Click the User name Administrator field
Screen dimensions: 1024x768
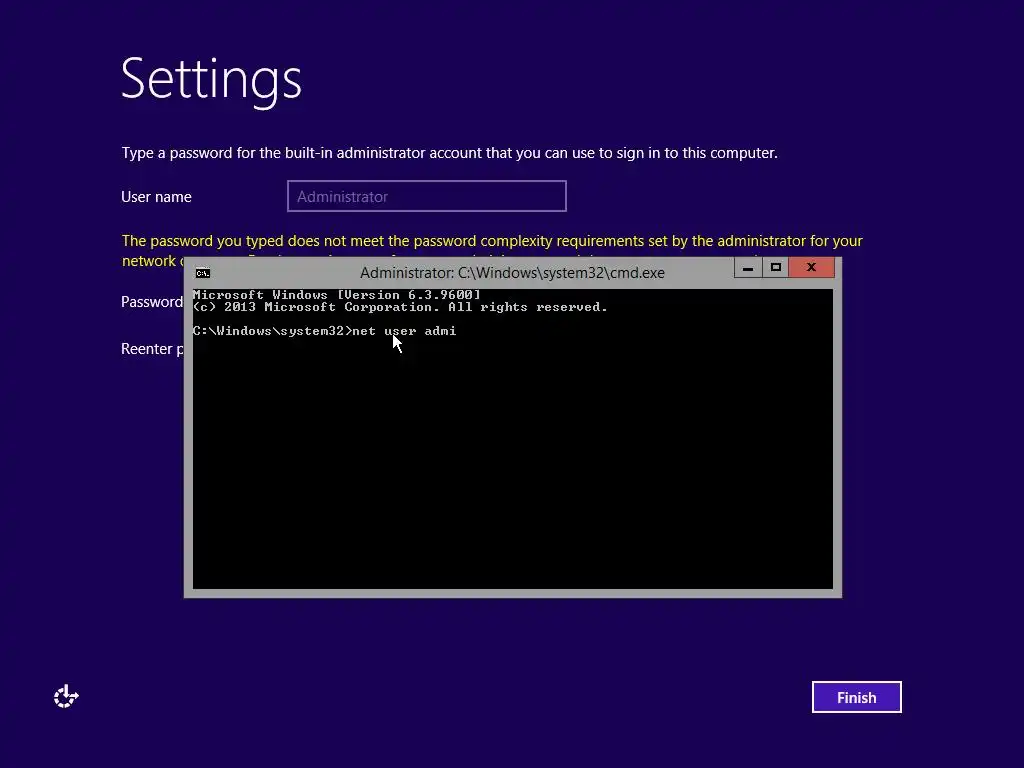pyautogui.click(x=426, y=196)
